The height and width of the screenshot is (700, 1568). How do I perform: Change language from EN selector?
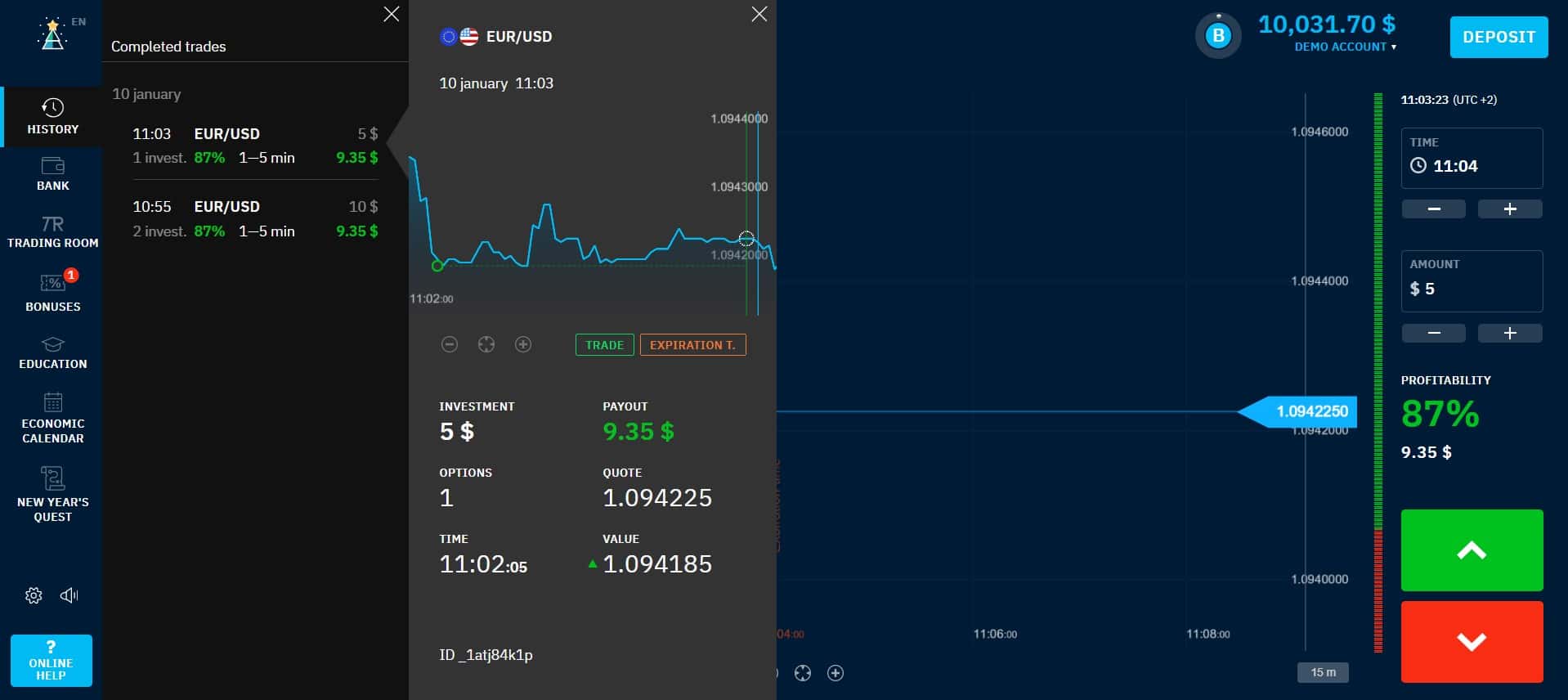(78, 22)
